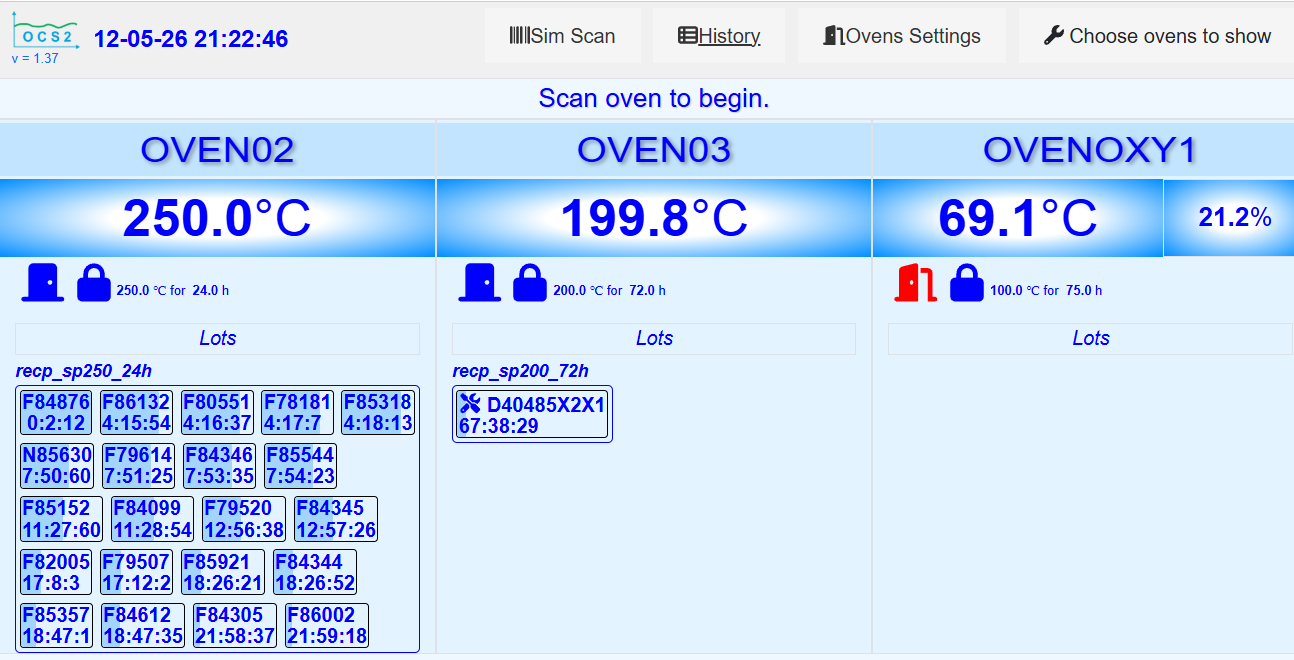Open the History page
Image resolution: width=1294 pixels, height=660 pixels.
point(719,36)
